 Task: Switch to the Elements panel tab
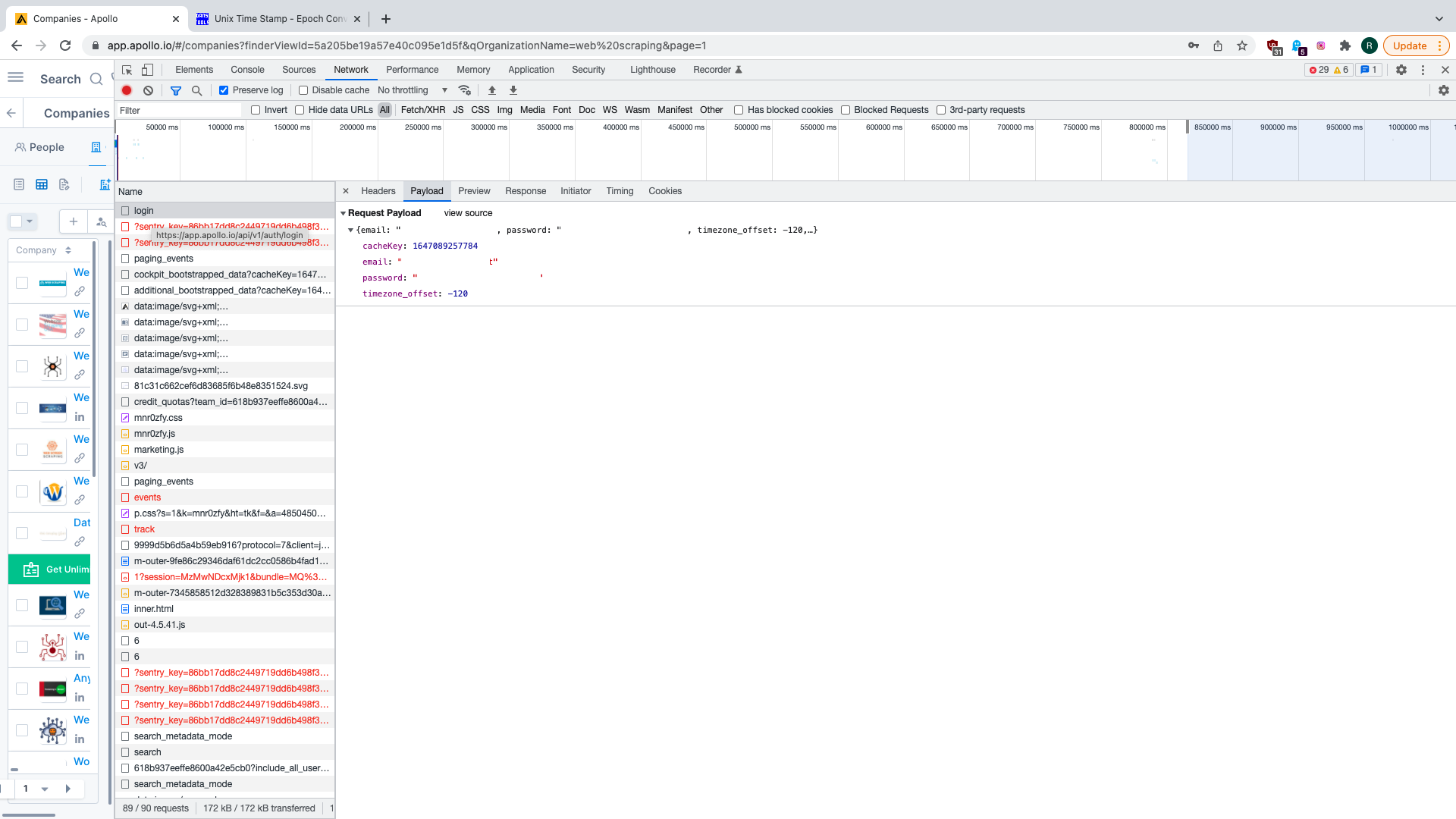pos(194,70)
